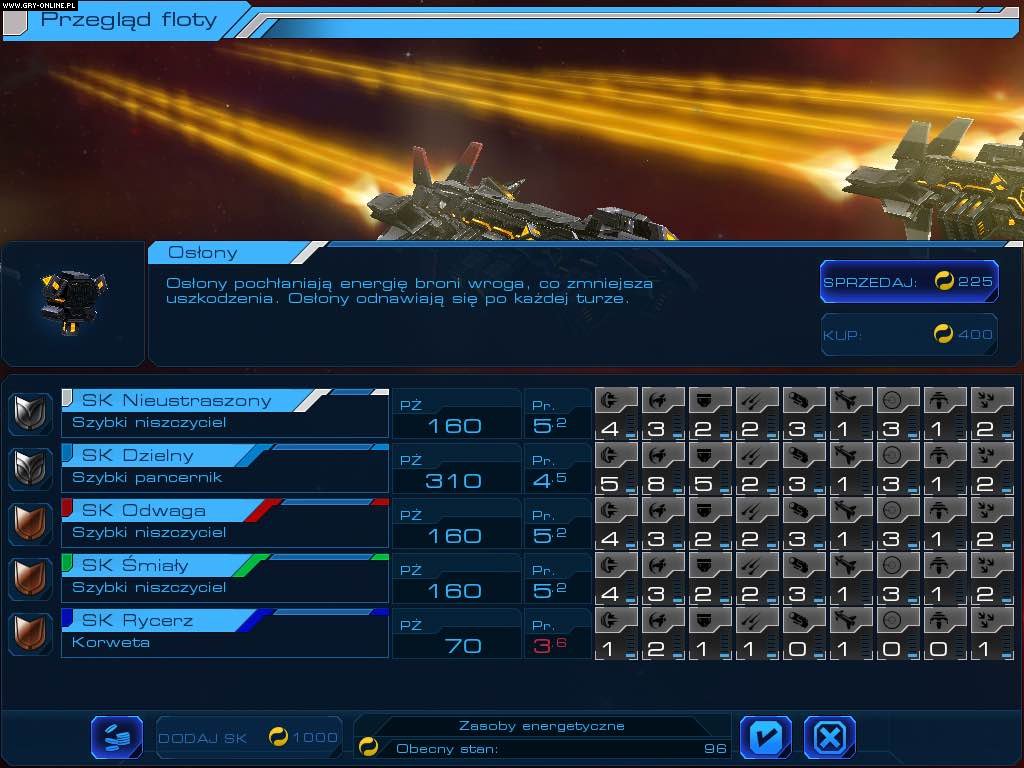Click the silver badge beside SK Dzielny
1024x768 pixels.
click(30, 468)
